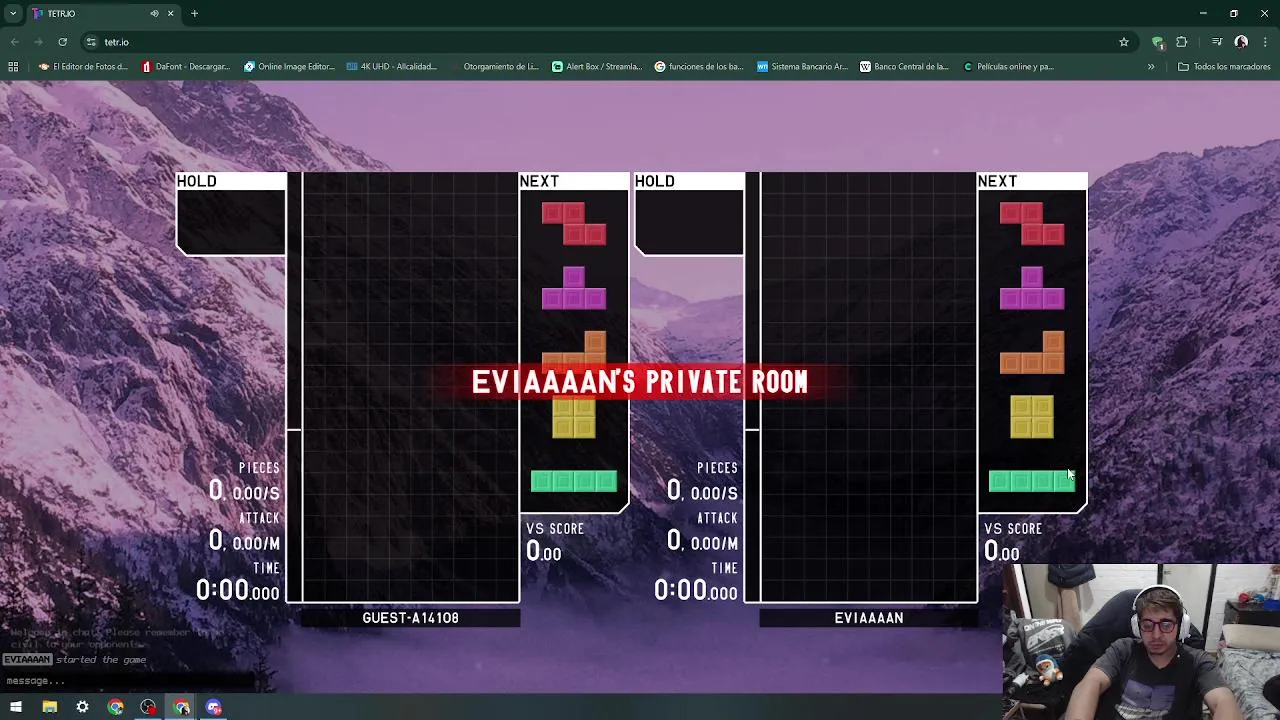
Task: Reload the tetr.io page
Action: (x=62, y=42)
